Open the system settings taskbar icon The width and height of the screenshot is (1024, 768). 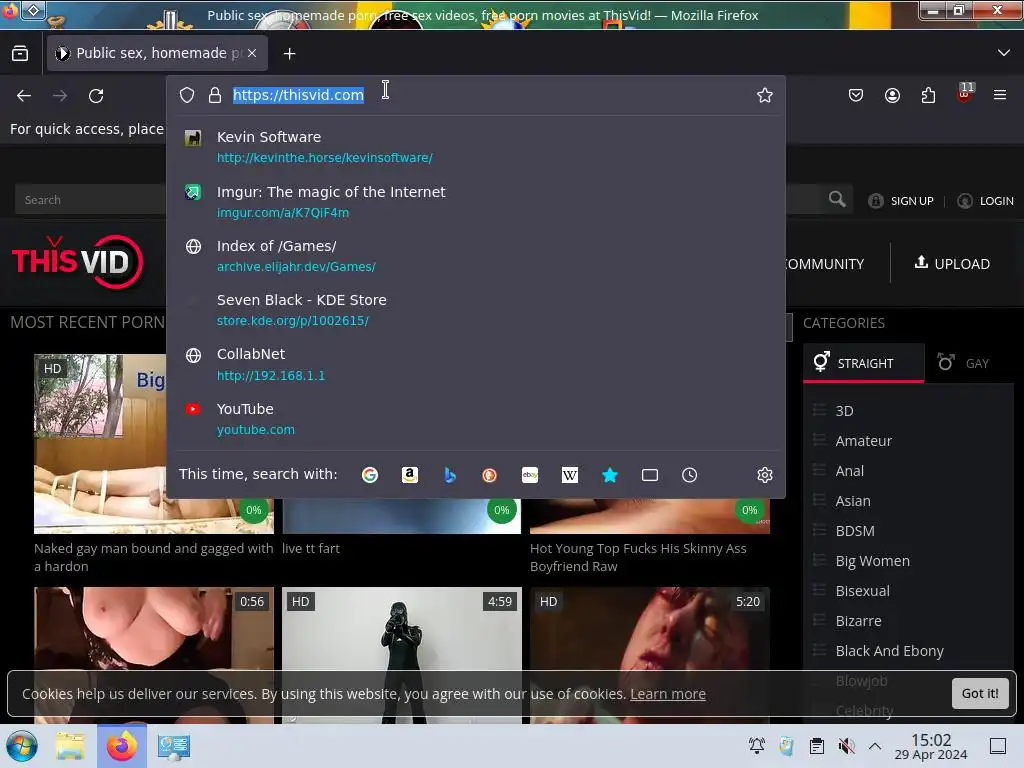click(x=174, y=746)
